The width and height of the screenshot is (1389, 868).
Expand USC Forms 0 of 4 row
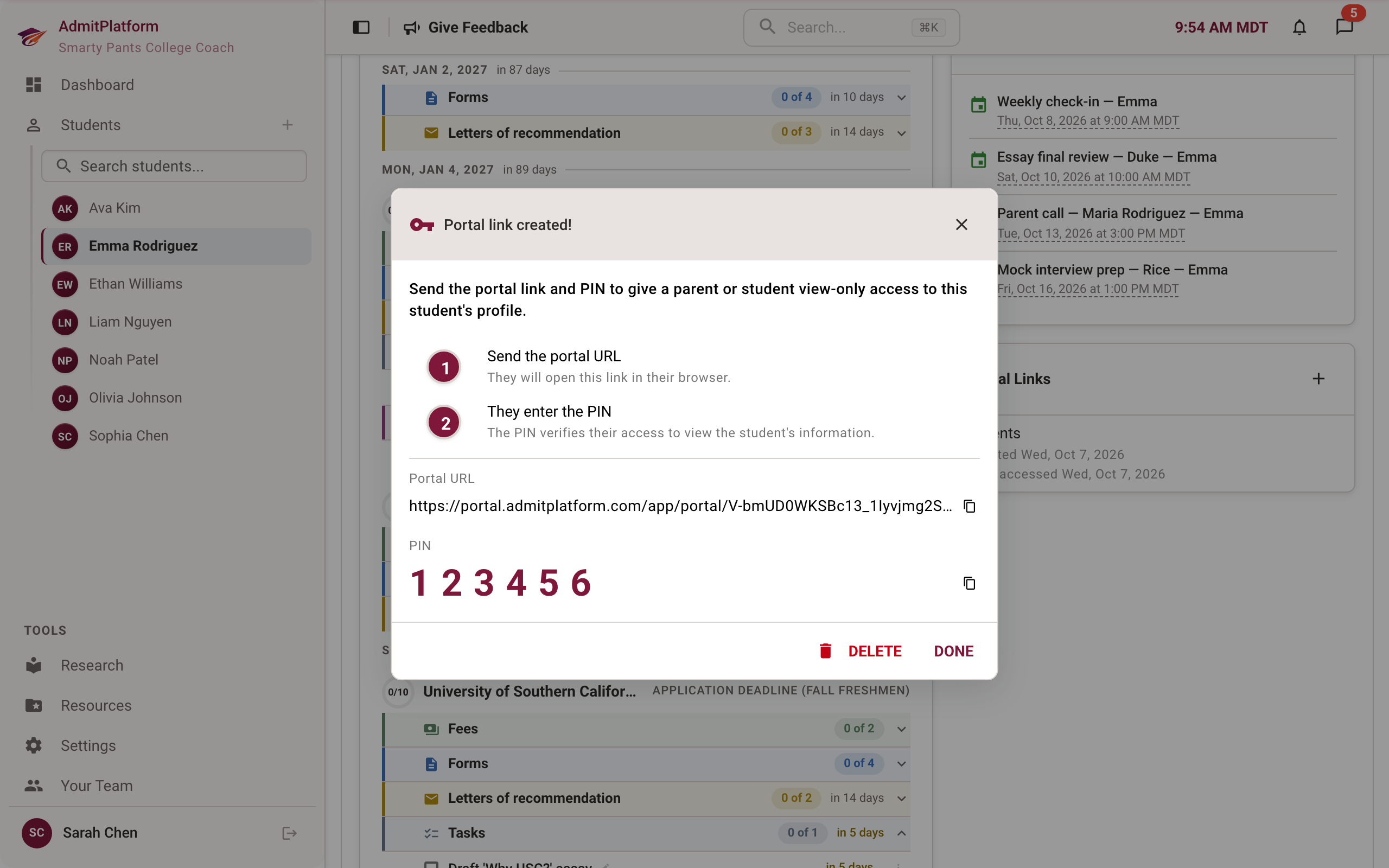pos(646,763)
